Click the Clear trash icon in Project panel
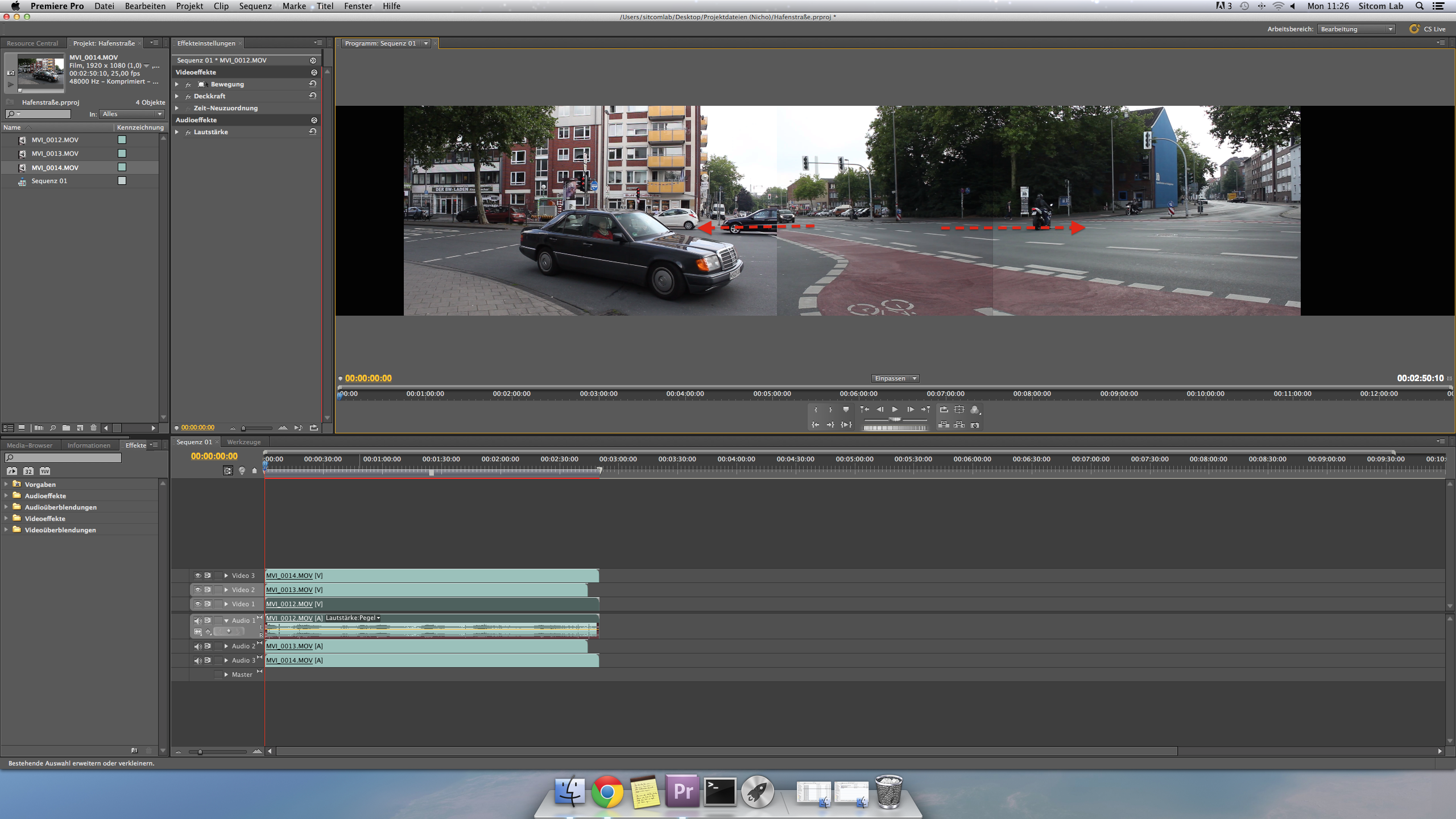1456x819 pixels. pyautogui.click(x=93, y=428)
